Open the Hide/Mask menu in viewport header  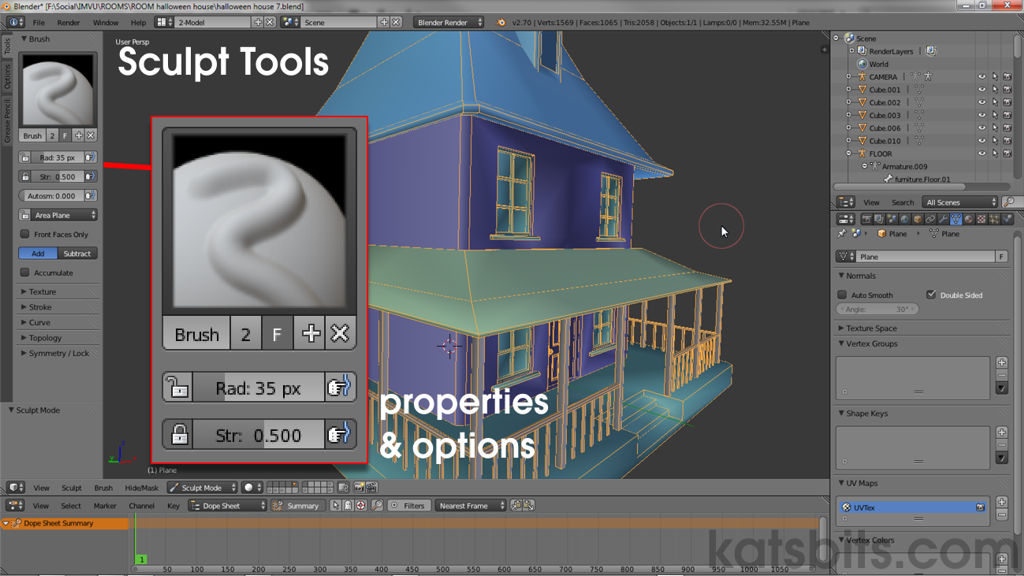click(x=142, y=487)
